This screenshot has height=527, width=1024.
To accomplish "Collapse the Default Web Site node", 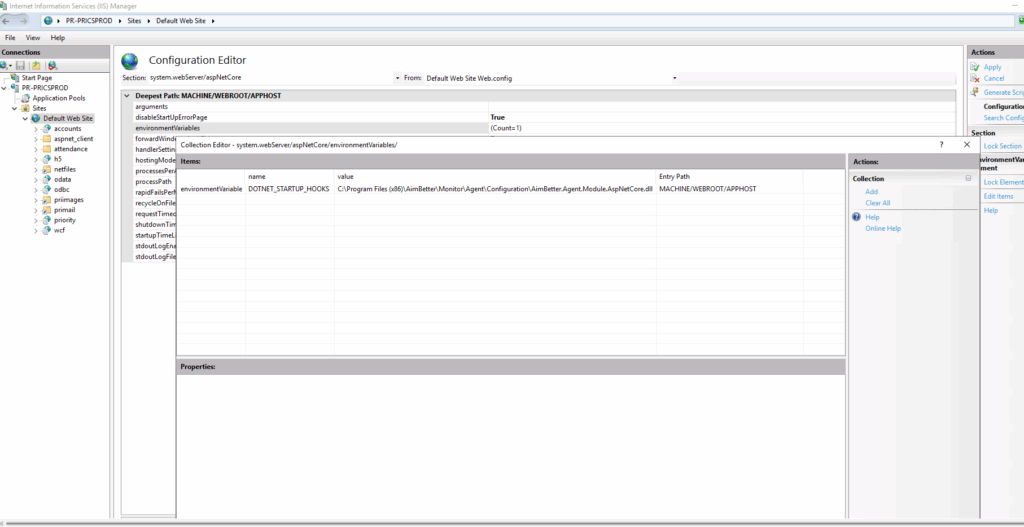I will click(25, 118).
